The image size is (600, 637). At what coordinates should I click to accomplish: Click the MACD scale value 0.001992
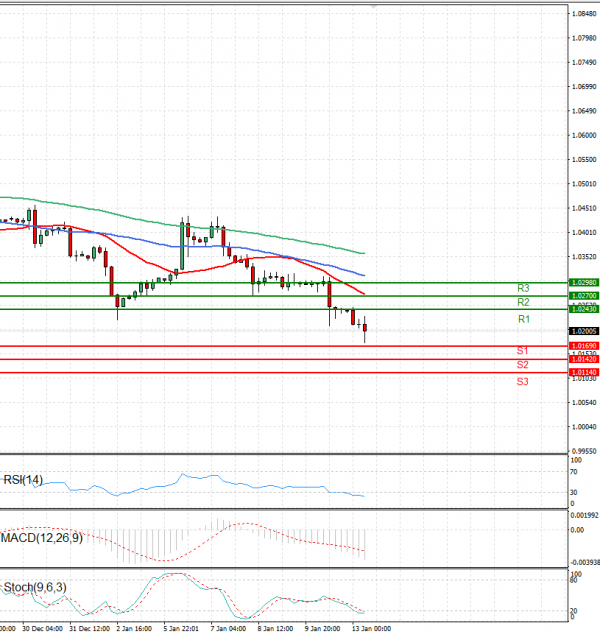coord(585,516)
